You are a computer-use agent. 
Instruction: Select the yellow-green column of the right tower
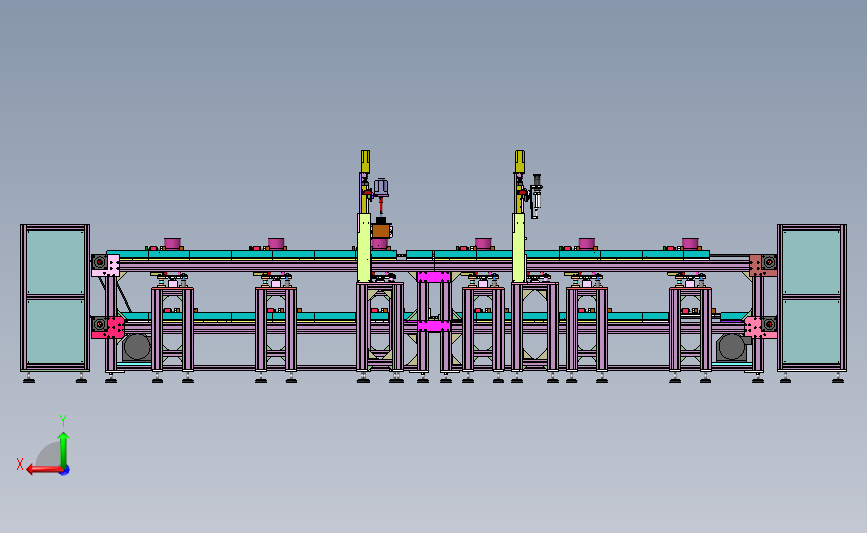click(x=519, y=248)
